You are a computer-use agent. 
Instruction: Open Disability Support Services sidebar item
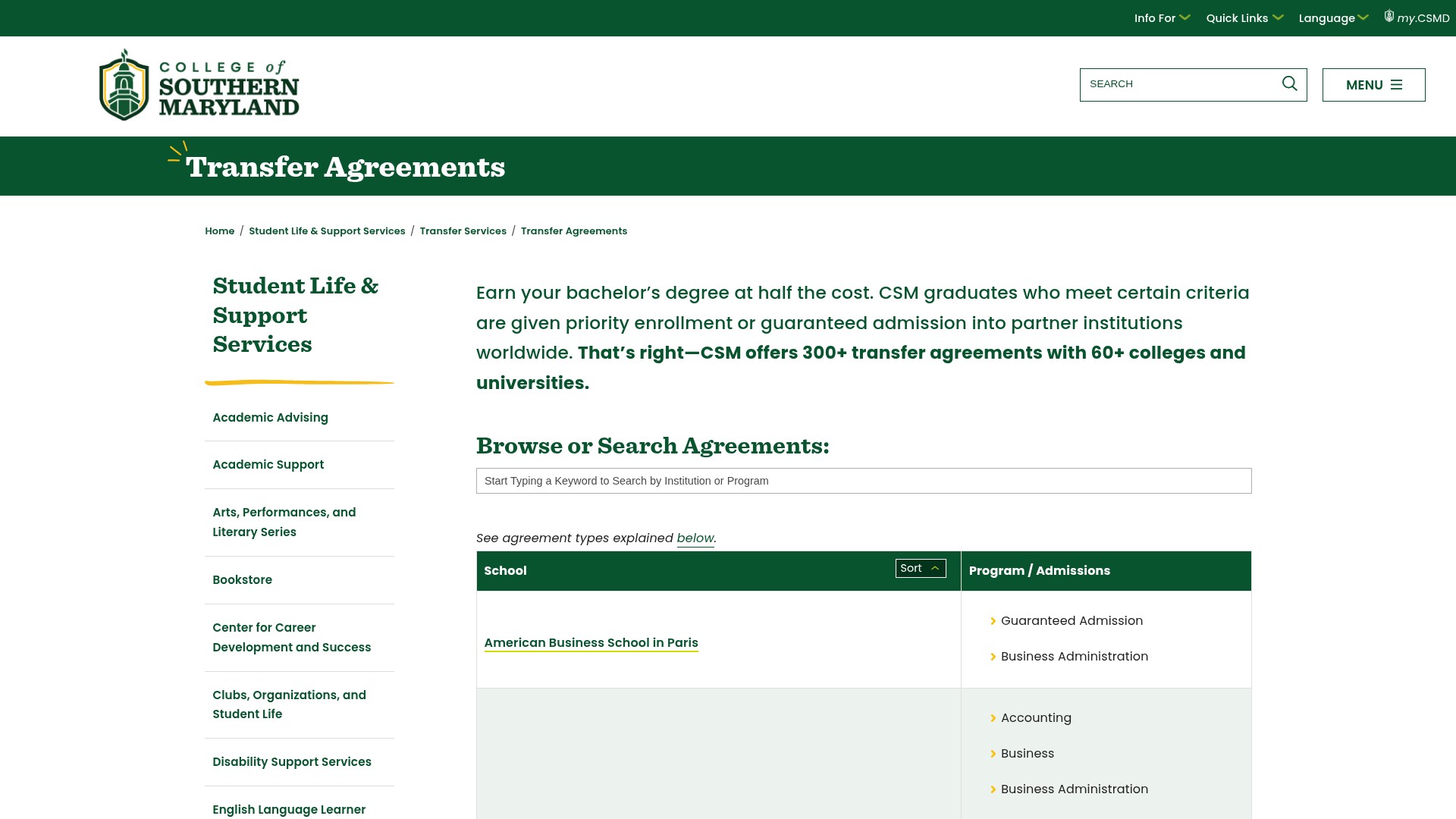(x=292, y=762)
